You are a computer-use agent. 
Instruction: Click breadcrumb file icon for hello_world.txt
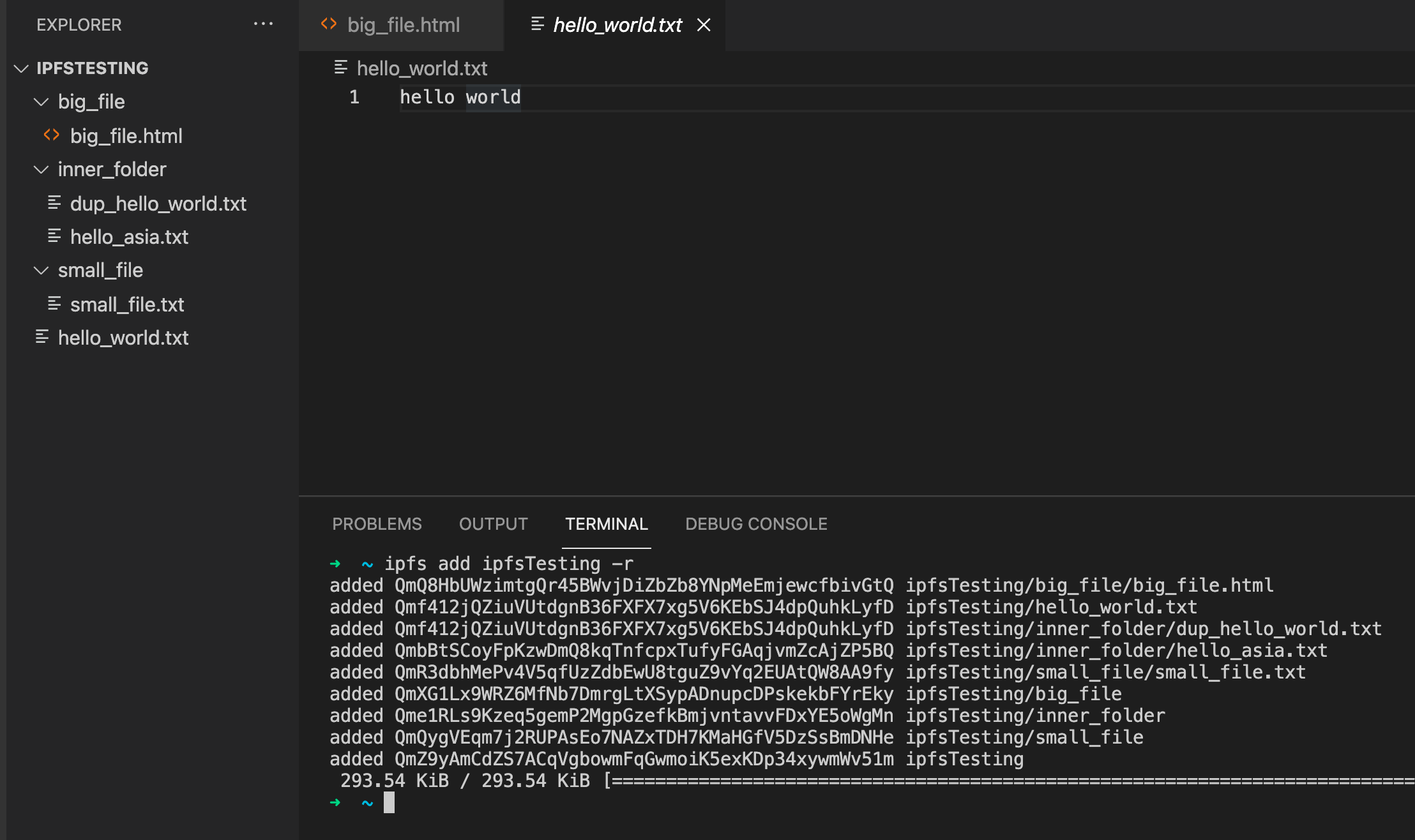(x=341, y=68)
